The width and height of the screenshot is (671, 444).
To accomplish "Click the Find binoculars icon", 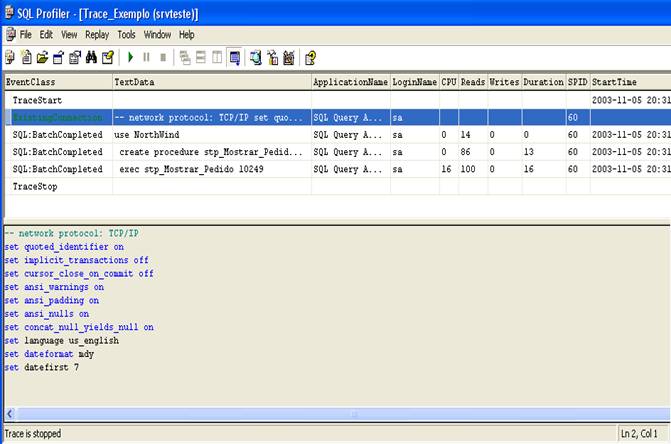I will point(93,57).
